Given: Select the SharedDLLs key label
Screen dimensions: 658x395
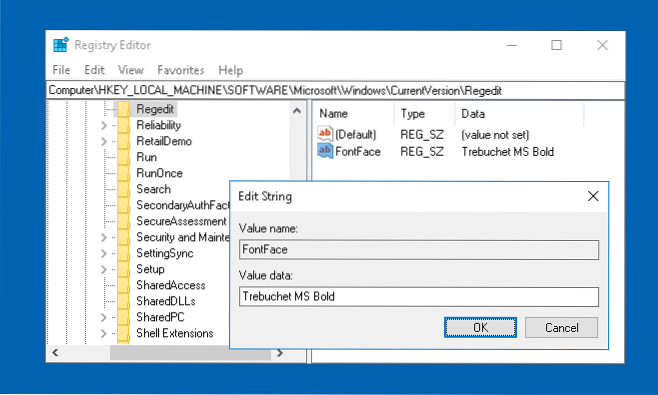Looking at the screenshot, I should tap(166, 301).
